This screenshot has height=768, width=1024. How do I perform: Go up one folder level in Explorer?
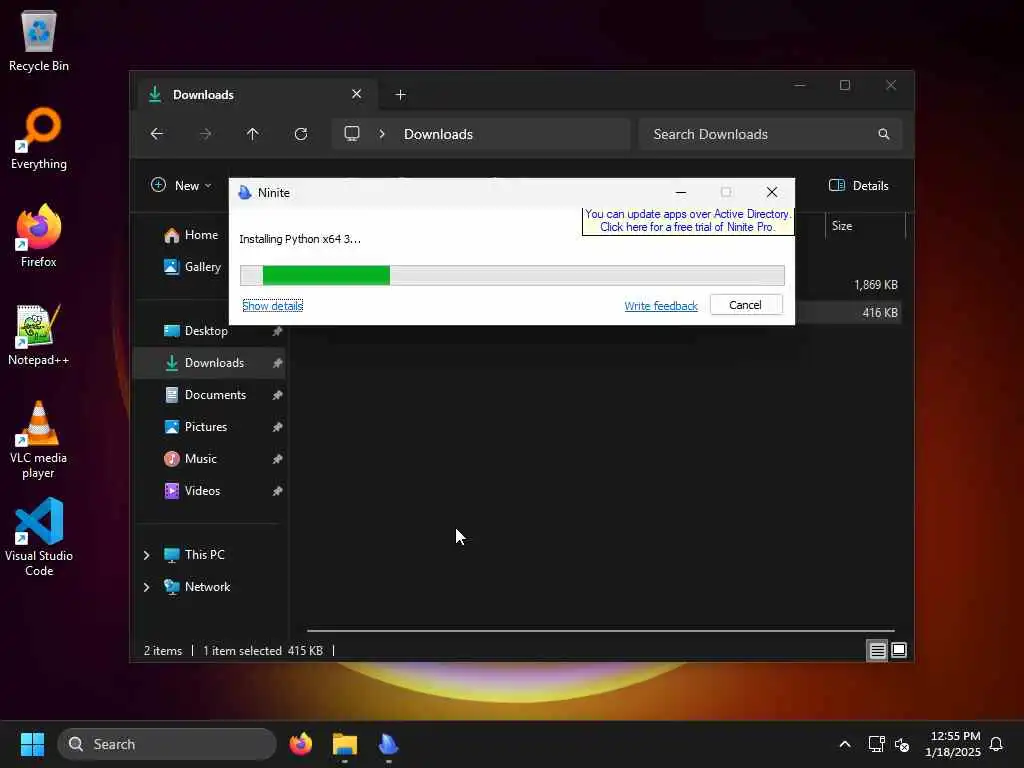coord(253,134)
